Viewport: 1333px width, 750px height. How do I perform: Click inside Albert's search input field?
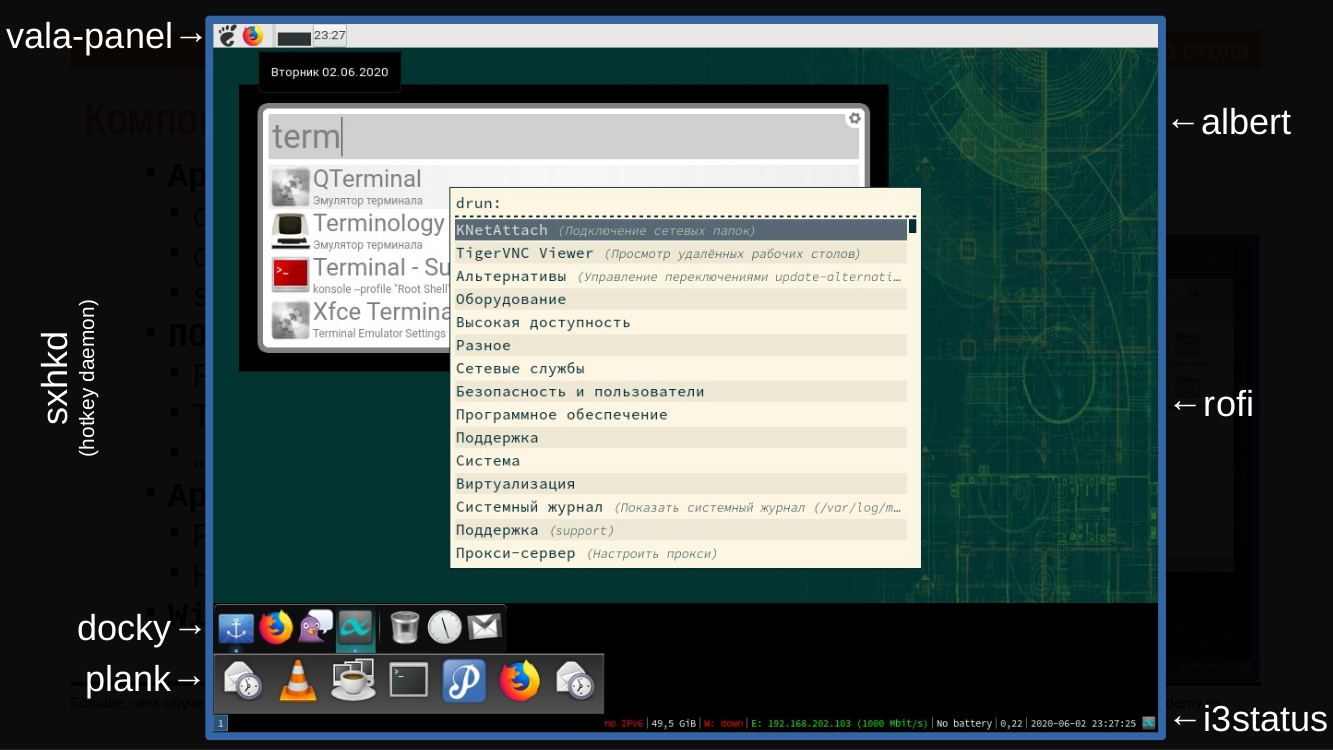click(x=560, y=135)
